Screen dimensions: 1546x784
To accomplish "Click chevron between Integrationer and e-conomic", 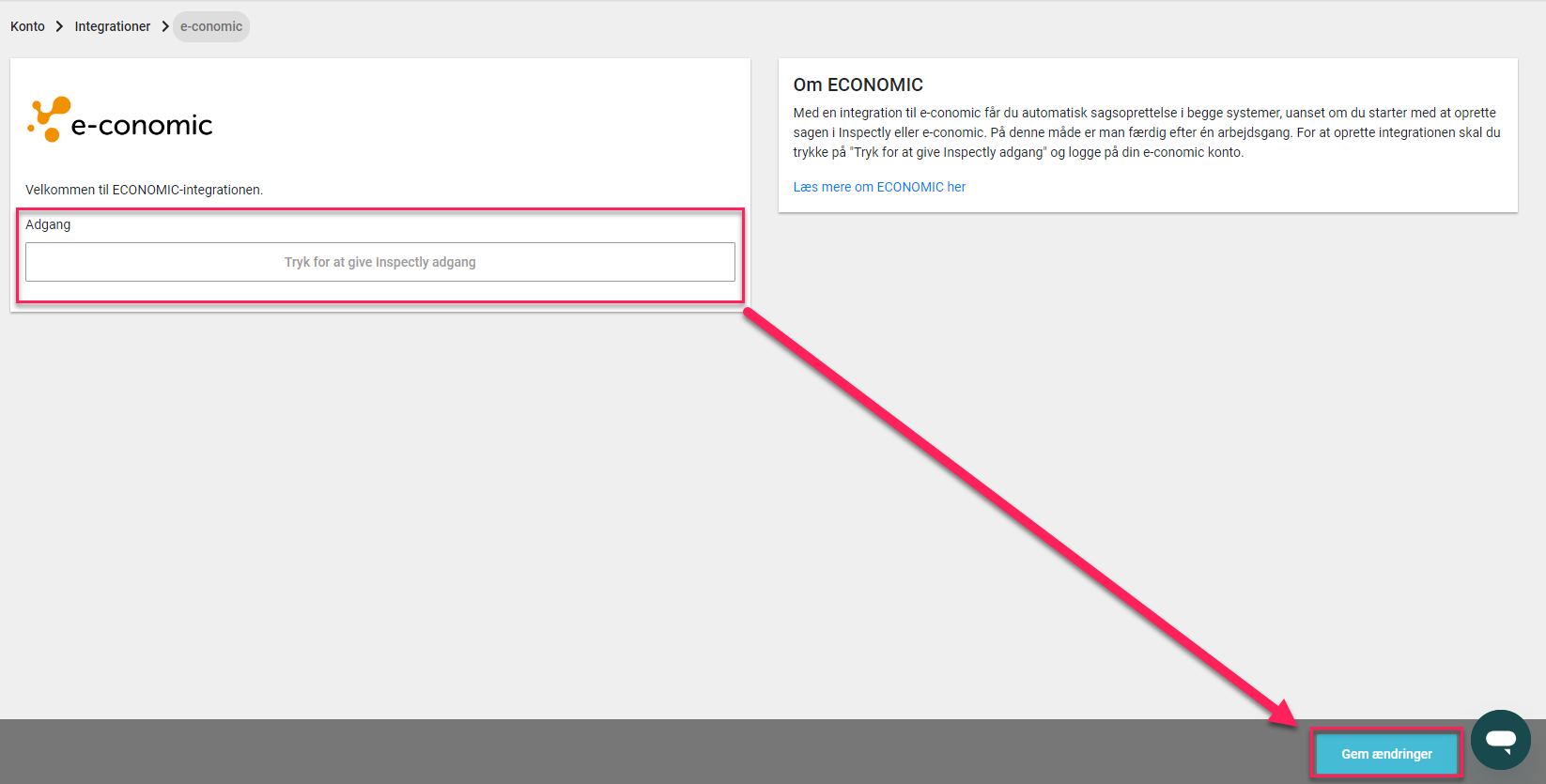I will 165,26.
